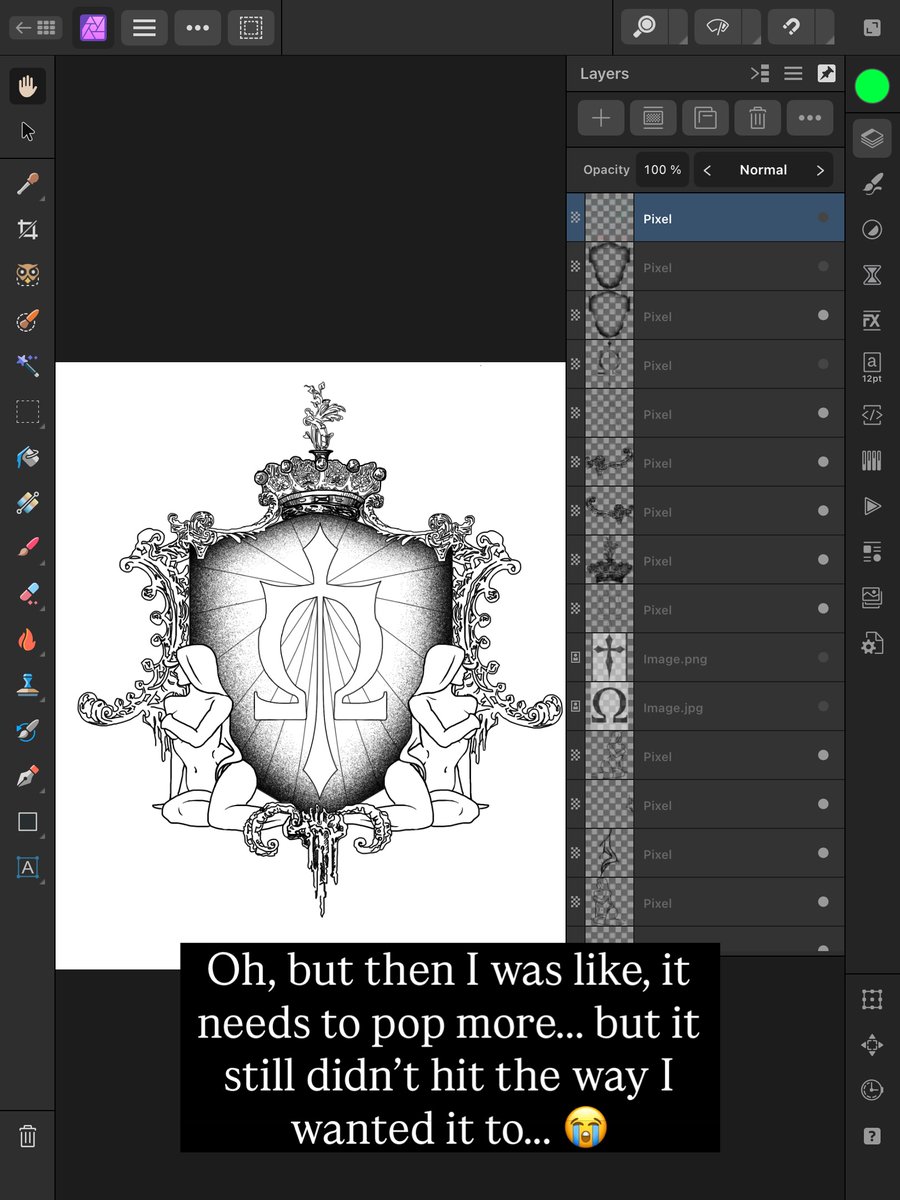Delete layer with Layers panel trash button
The width and height of the screenshot is (900, 1200).
coord(757,118)
